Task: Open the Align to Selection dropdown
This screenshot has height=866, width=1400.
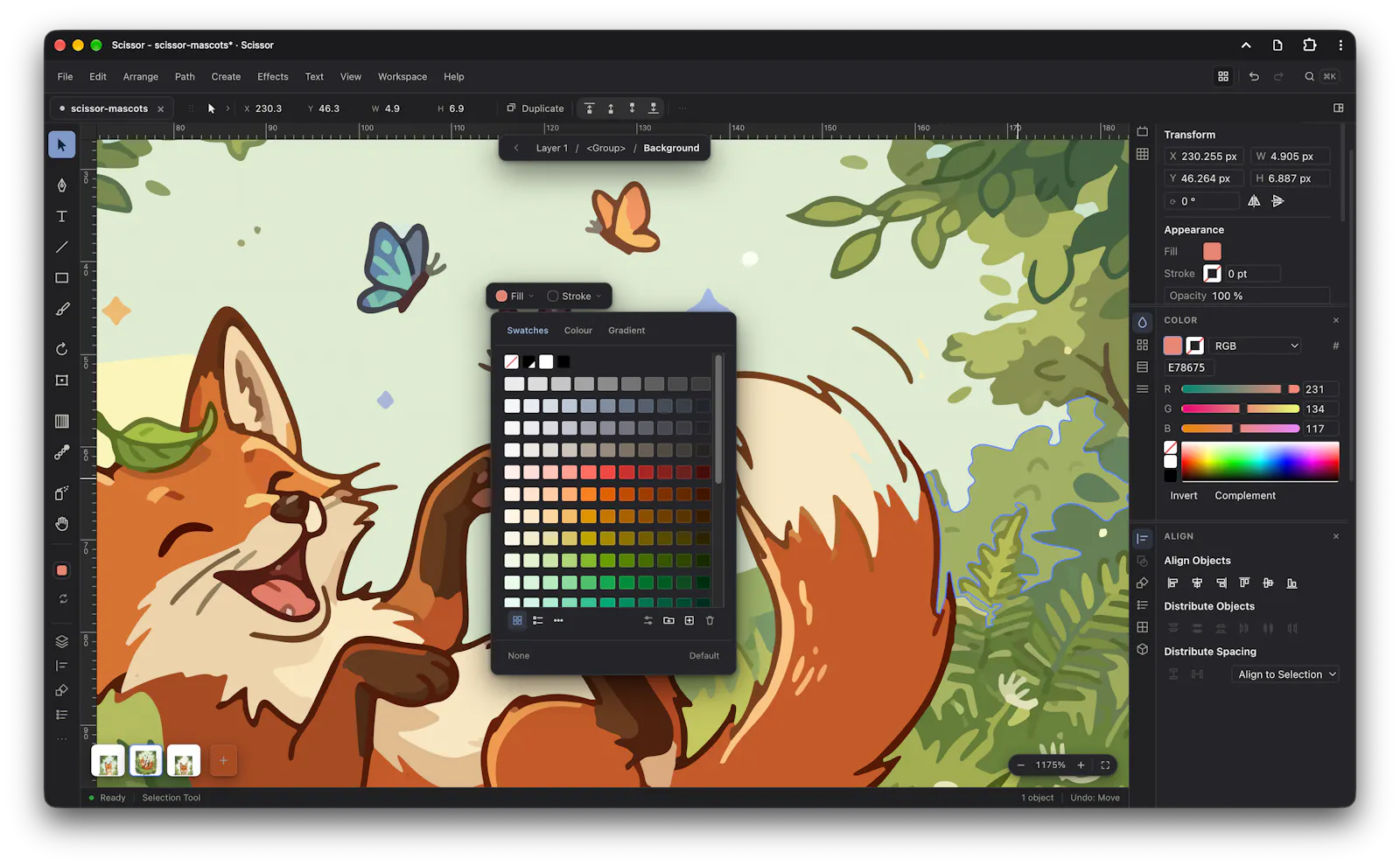Action: [x=1285, y=674]
